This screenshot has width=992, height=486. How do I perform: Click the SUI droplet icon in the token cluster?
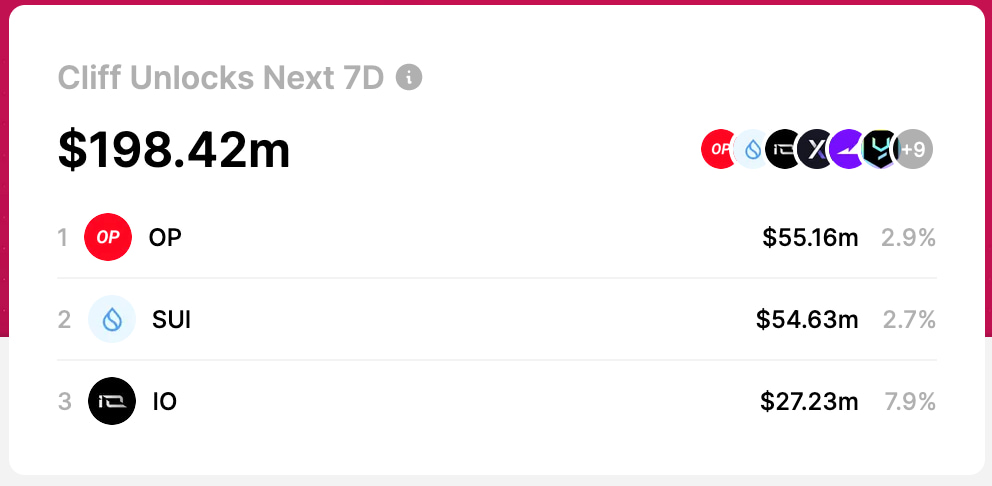751,150
